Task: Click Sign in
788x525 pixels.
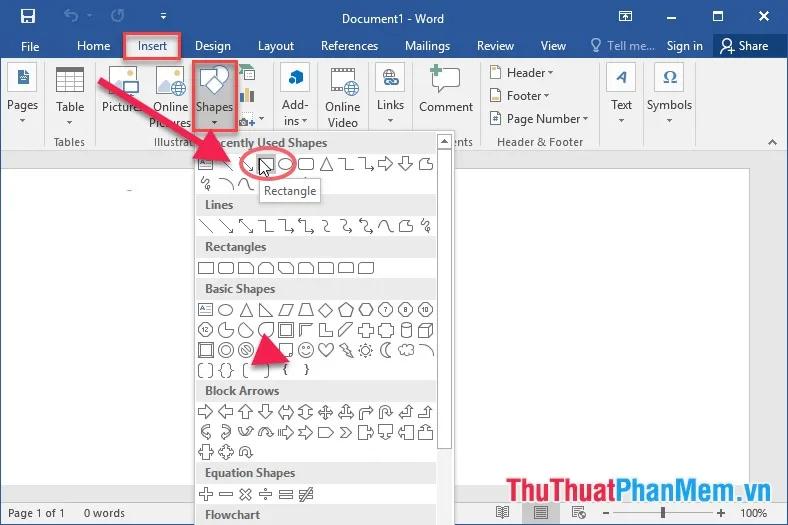Action: (684, 46)
